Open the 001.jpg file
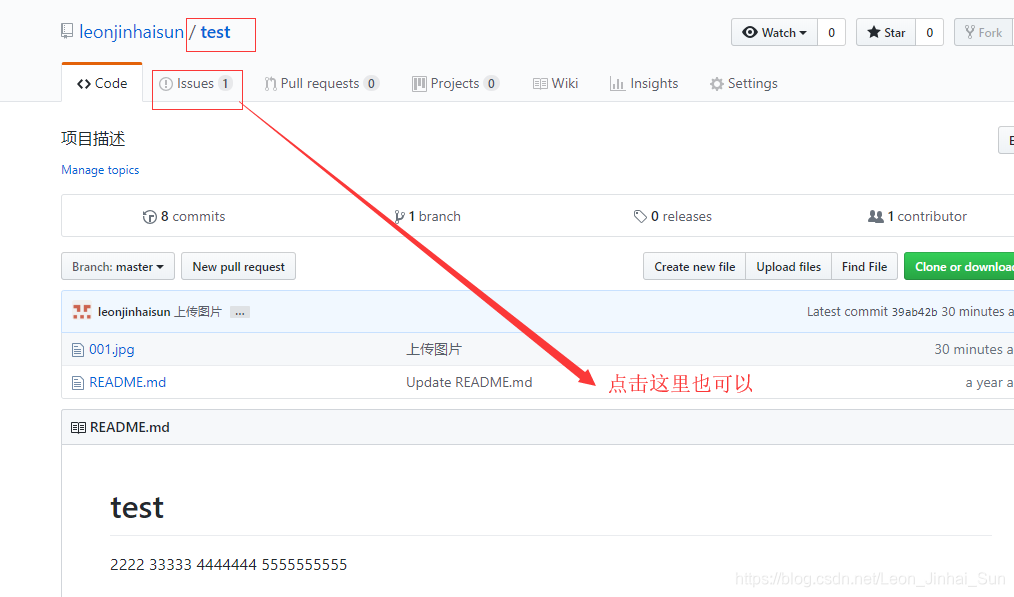 [x=112, y=349]
